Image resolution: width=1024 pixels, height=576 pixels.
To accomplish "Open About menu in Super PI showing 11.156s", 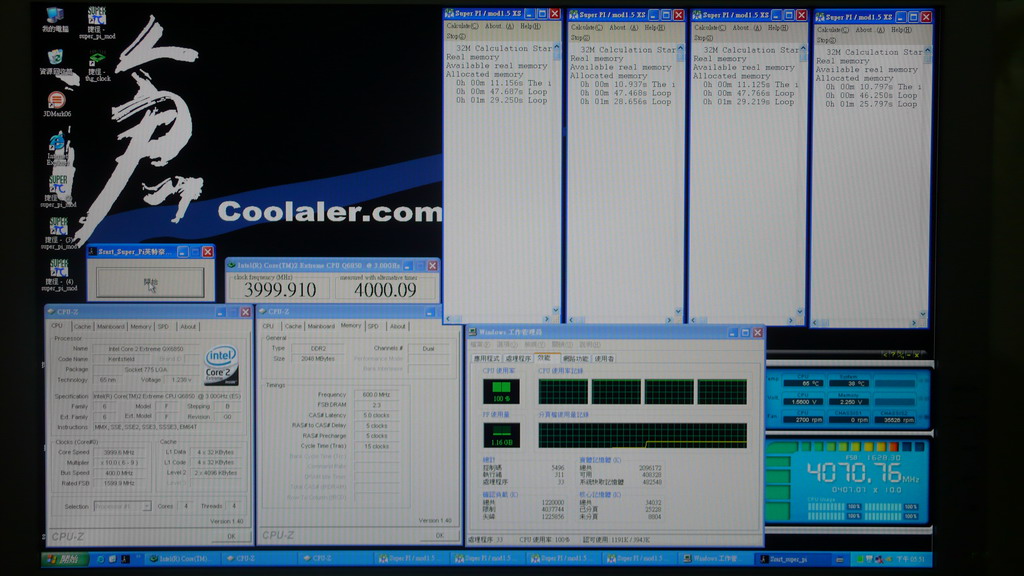I will 499,27.
